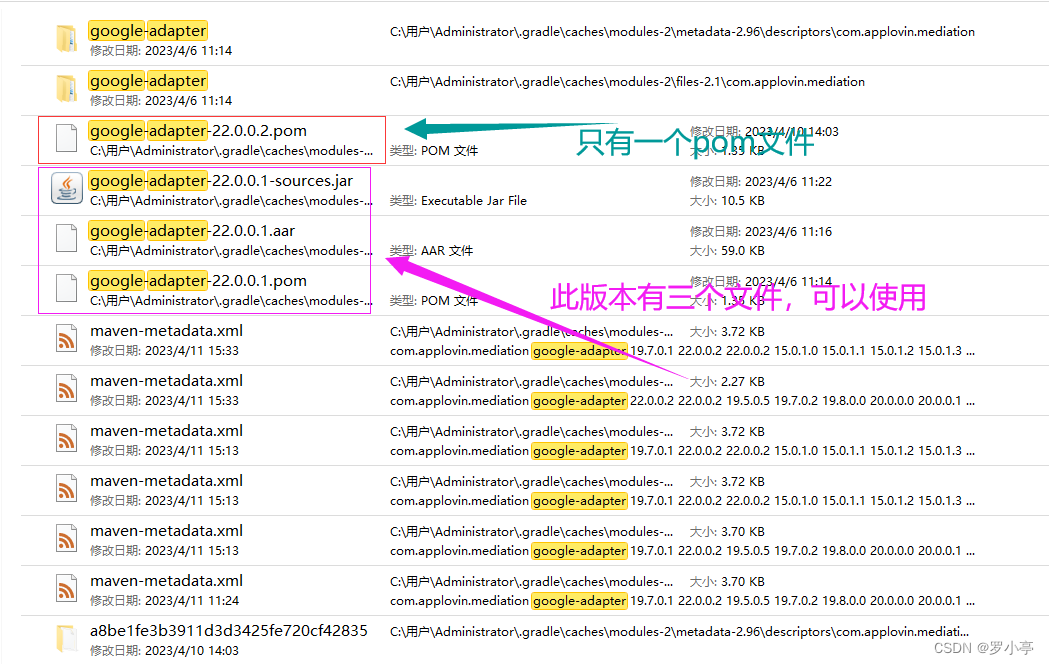Click the XML icon of maven-metadata.xml dated 15:33 sized 3.72 KB

pos(66,338)
